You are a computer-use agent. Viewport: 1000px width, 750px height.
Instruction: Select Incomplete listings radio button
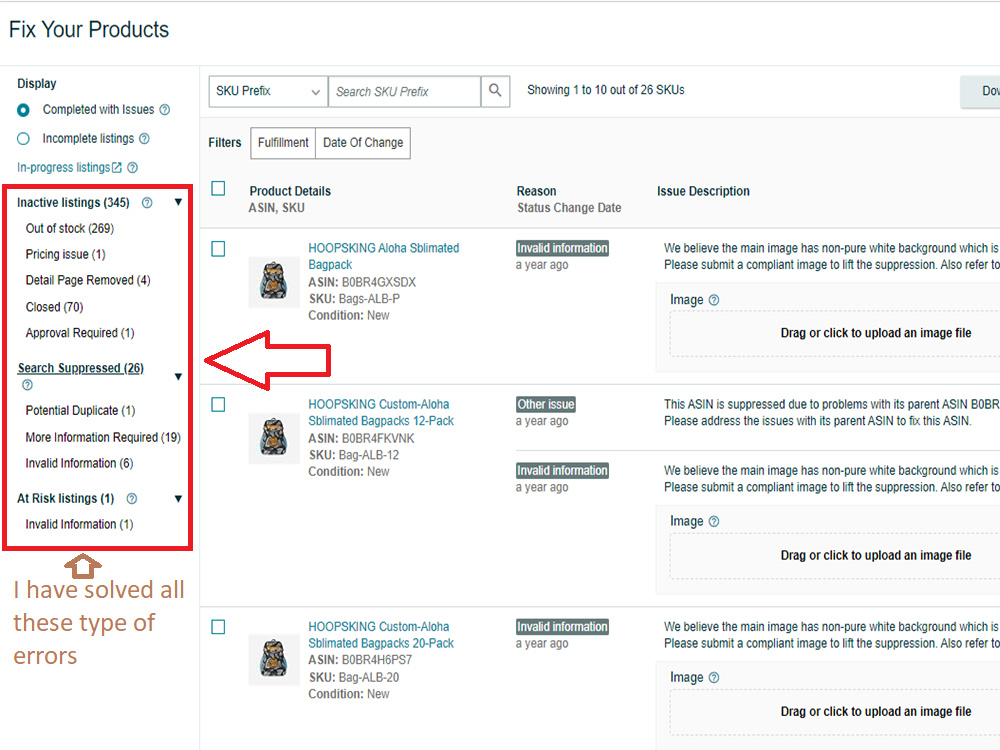24,138
